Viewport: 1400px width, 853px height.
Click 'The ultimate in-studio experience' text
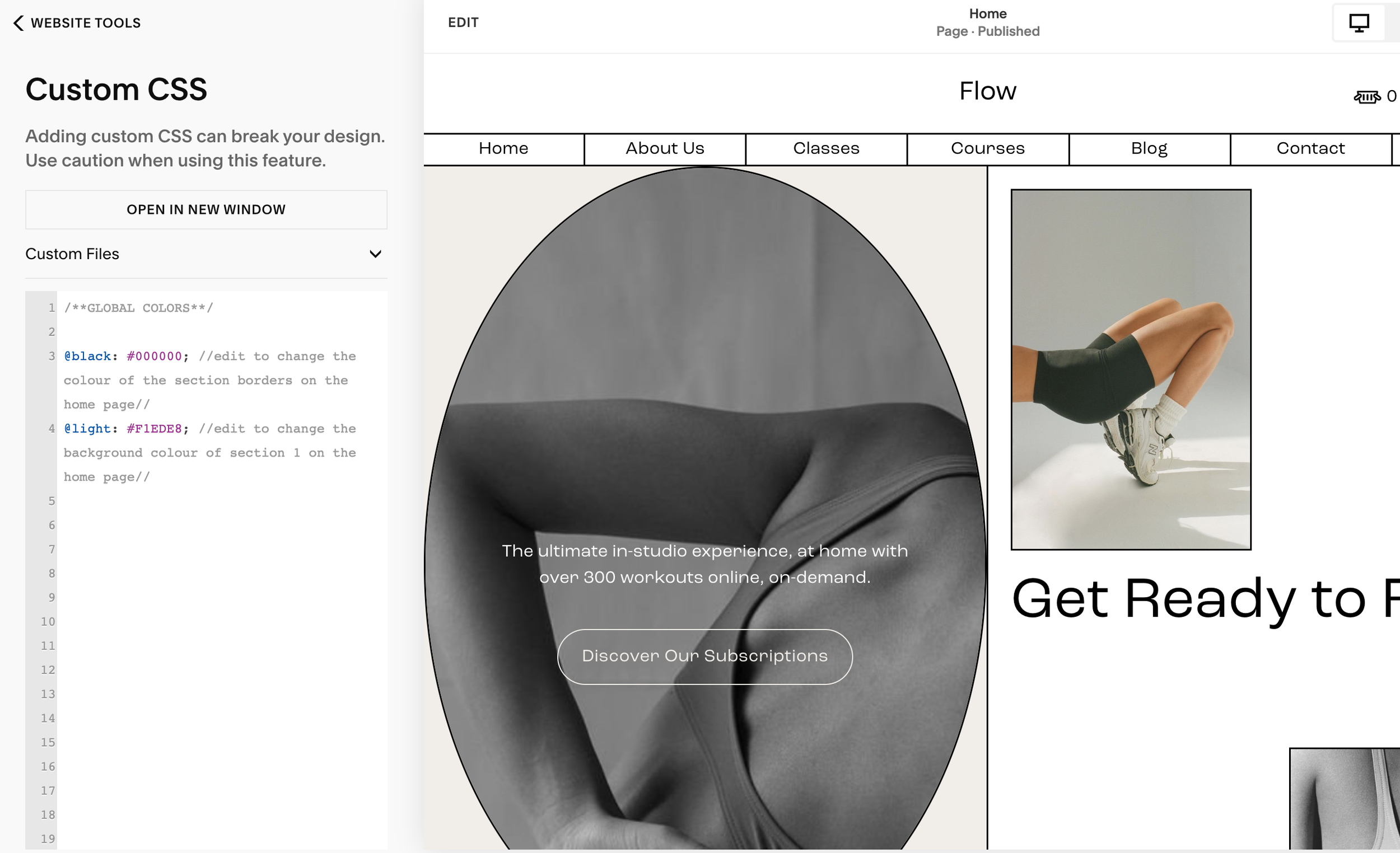704,564
